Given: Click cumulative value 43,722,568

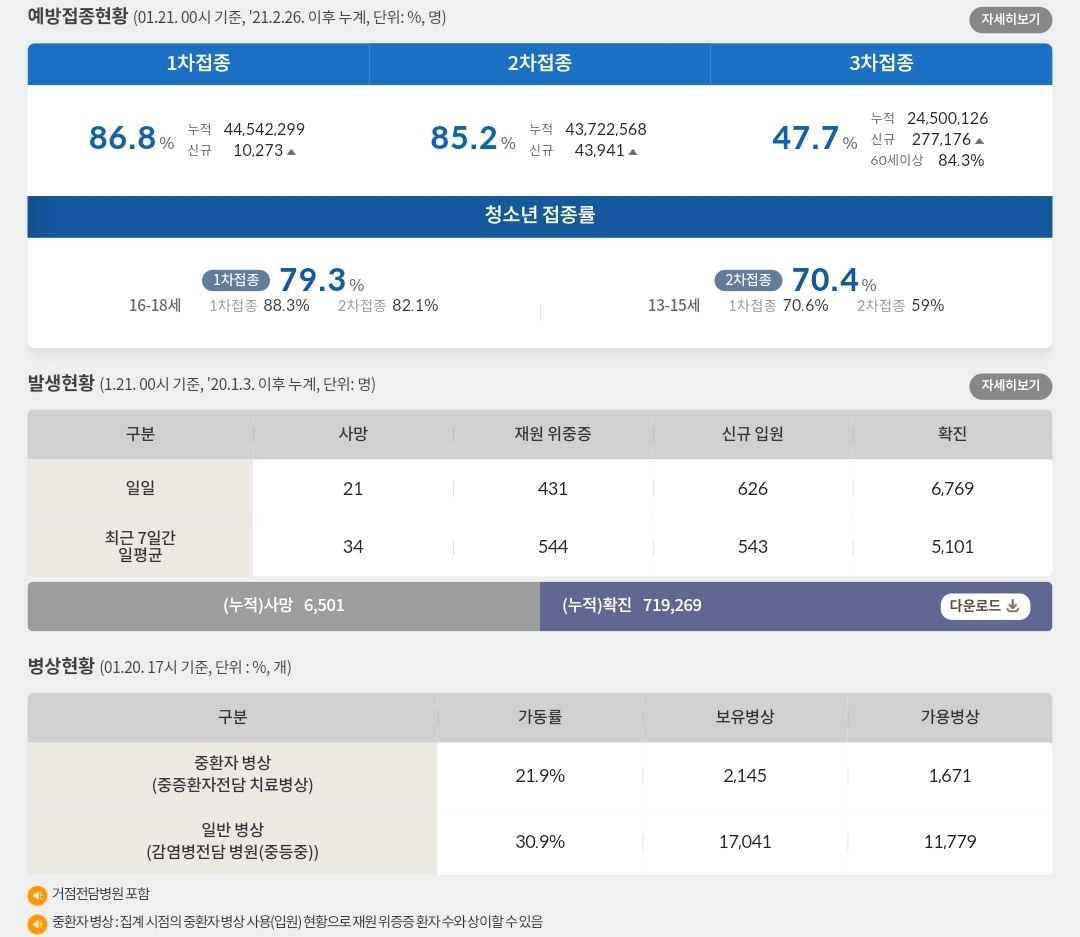Looking at the screenshot, I should pos(605,129).
